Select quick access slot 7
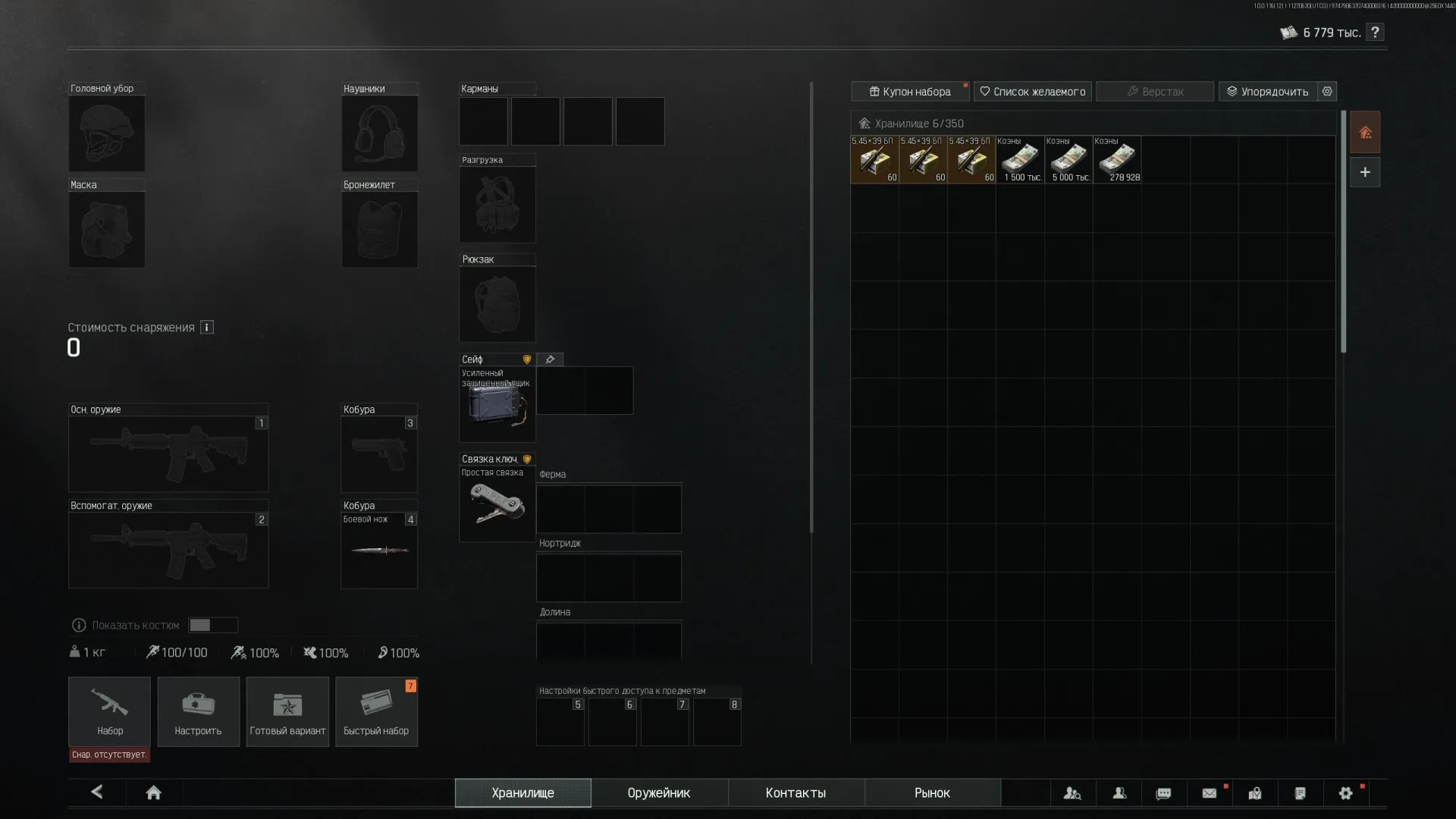The width and height of the screenshot is (1456, 819). 665,722
